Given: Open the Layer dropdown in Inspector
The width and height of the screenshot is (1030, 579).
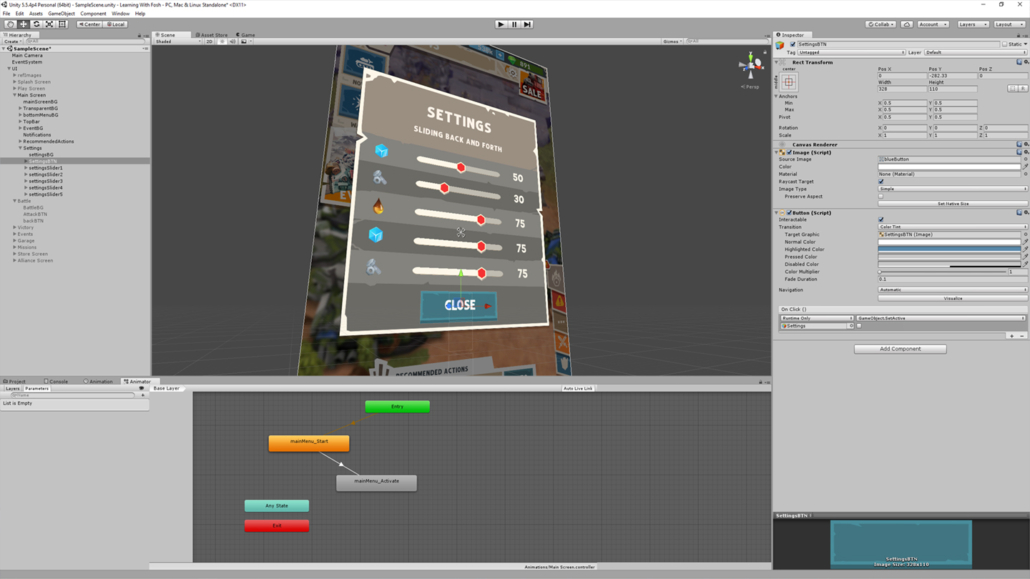Looking at the screenshot, I should (x=975, y=53).
